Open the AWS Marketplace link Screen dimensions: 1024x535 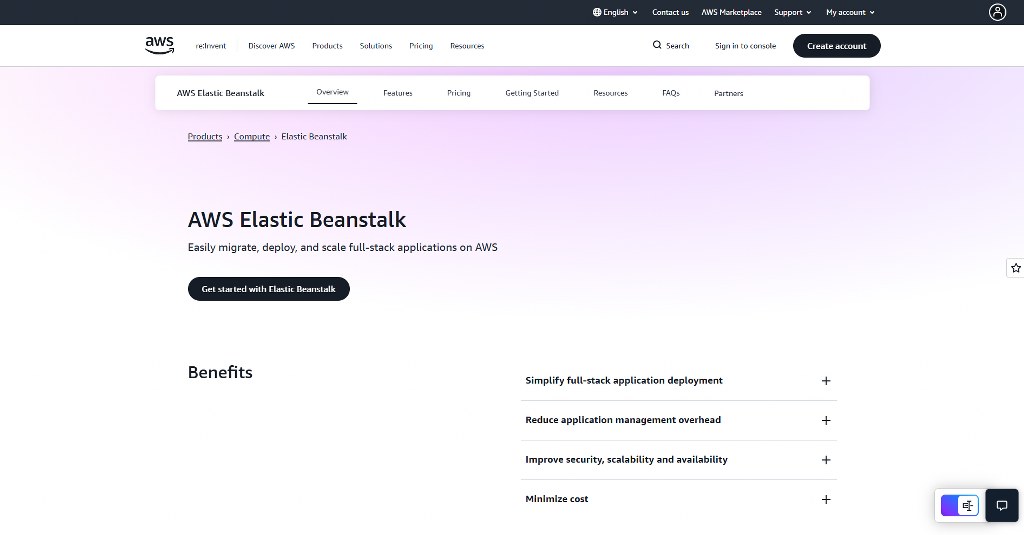731,12
